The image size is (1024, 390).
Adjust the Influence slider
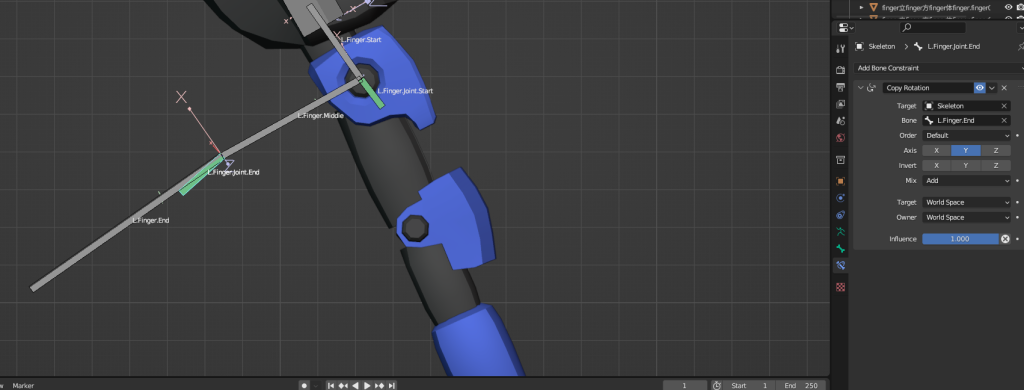click(x=960, y=239)
